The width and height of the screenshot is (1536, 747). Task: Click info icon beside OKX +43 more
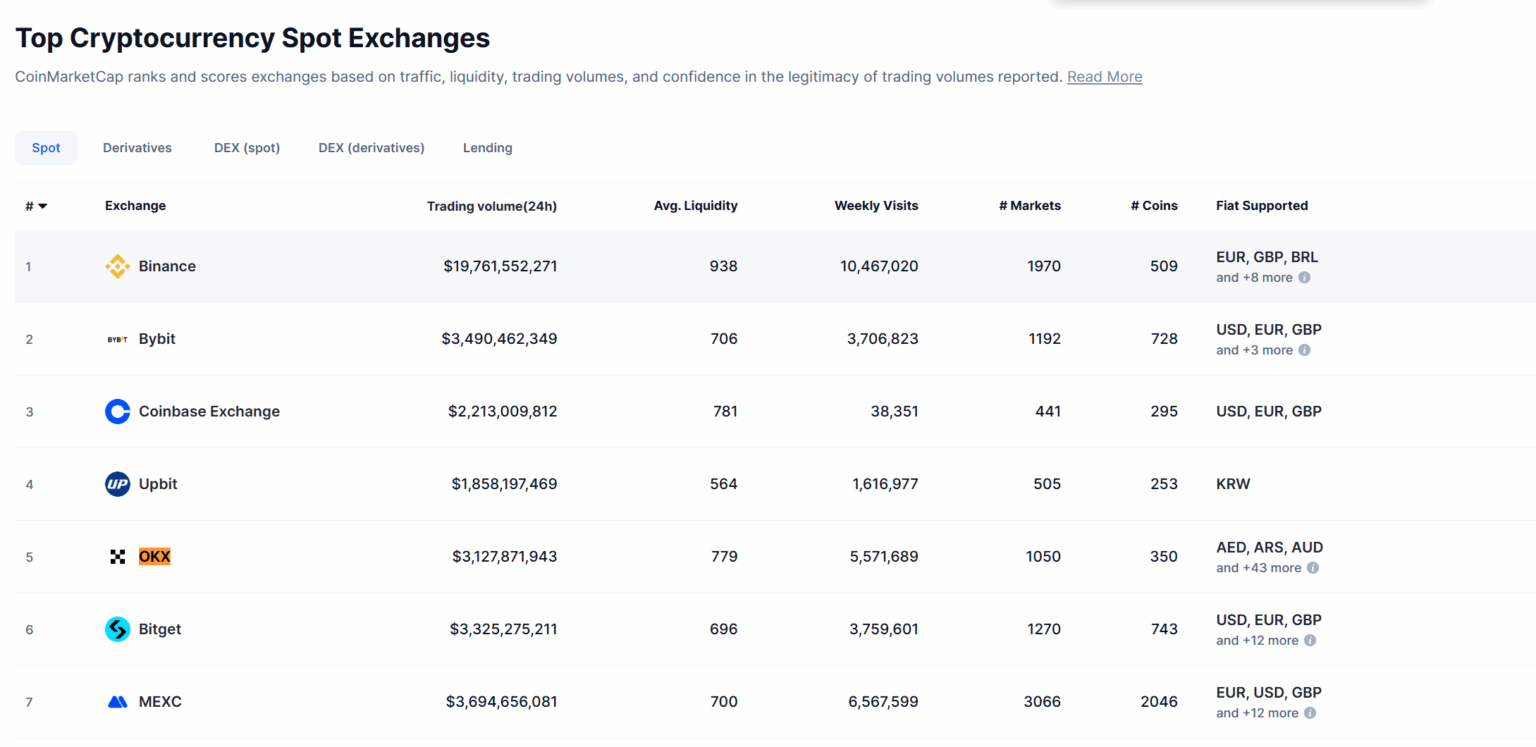(x=1313, y=568)
